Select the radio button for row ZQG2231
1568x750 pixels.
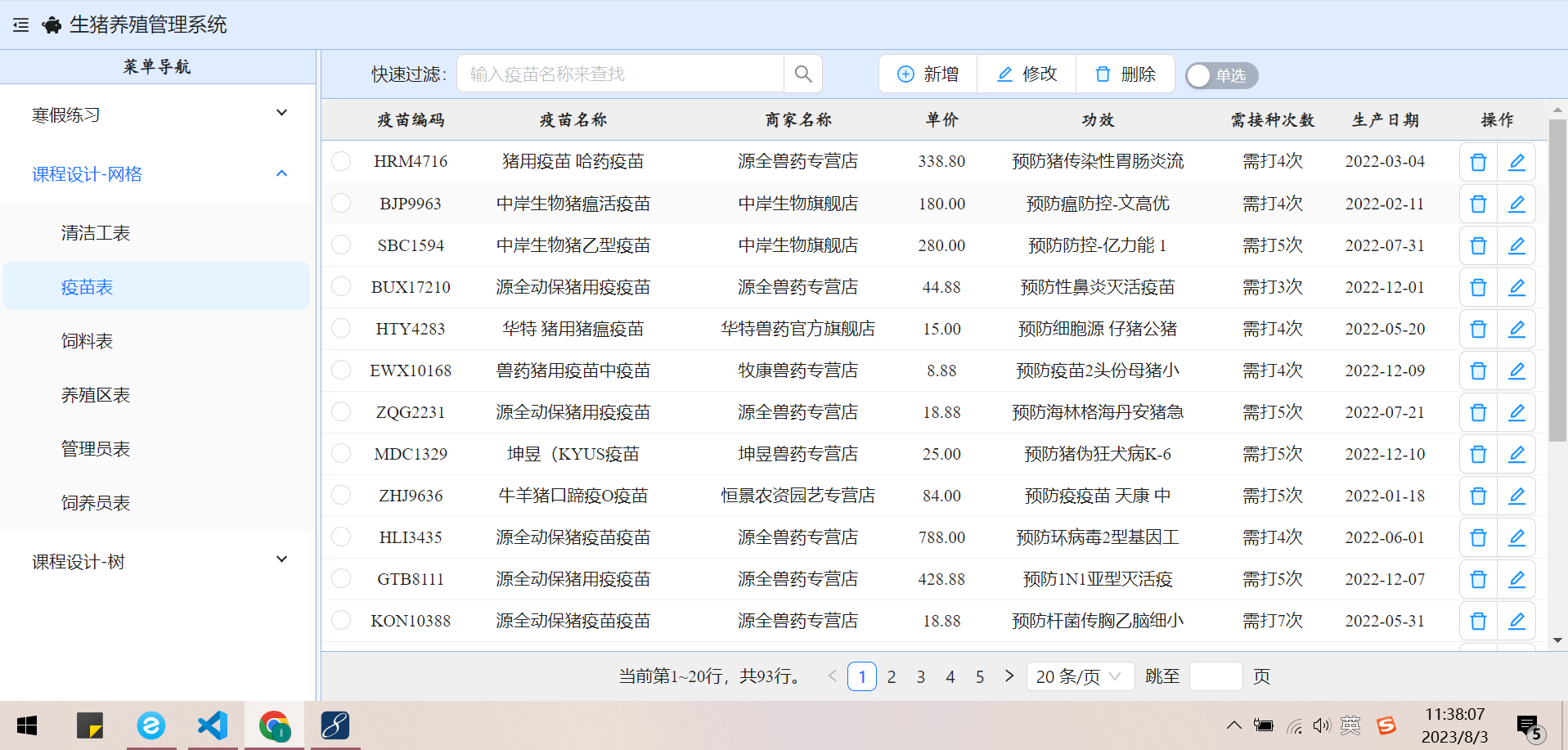point(341,411)
